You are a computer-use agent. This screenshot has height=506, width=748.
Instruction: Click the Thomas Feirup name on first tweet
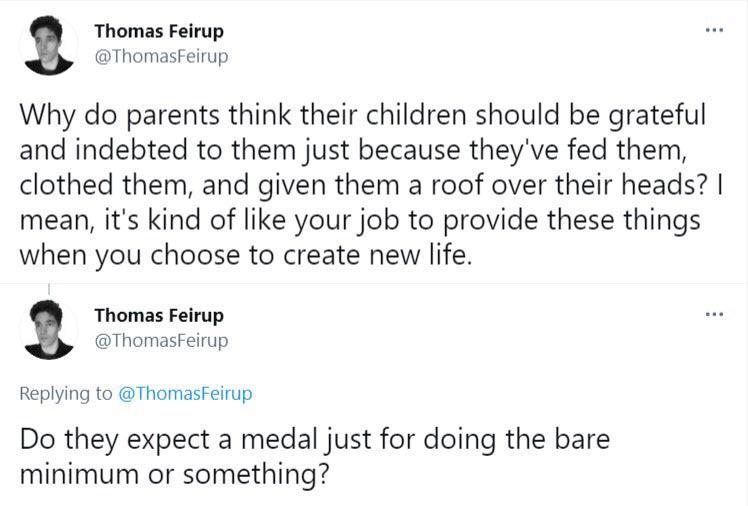tap(159, 32)
